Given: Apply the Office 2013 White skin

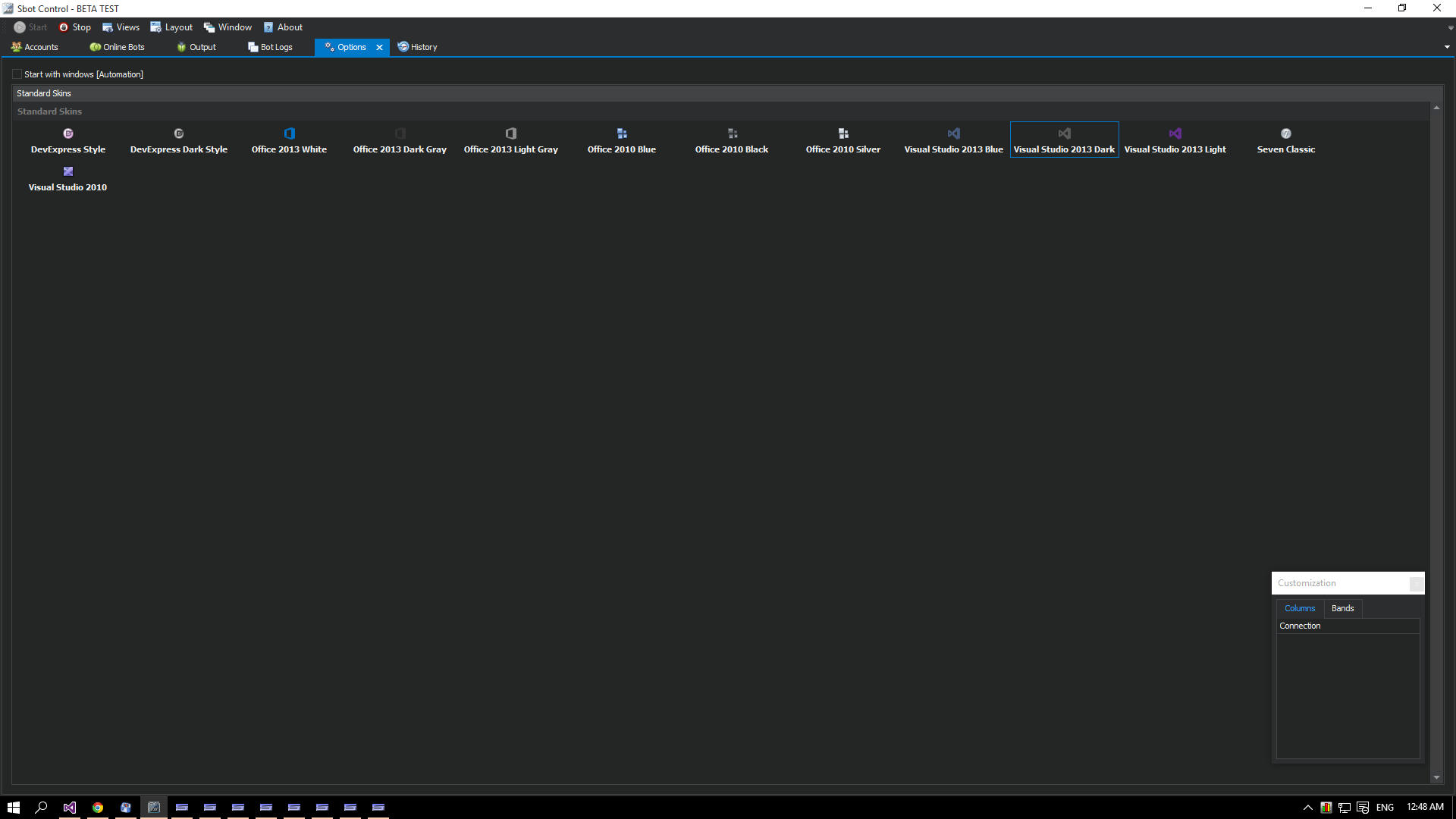Looking at the screenshot, I should click(289, 141).
